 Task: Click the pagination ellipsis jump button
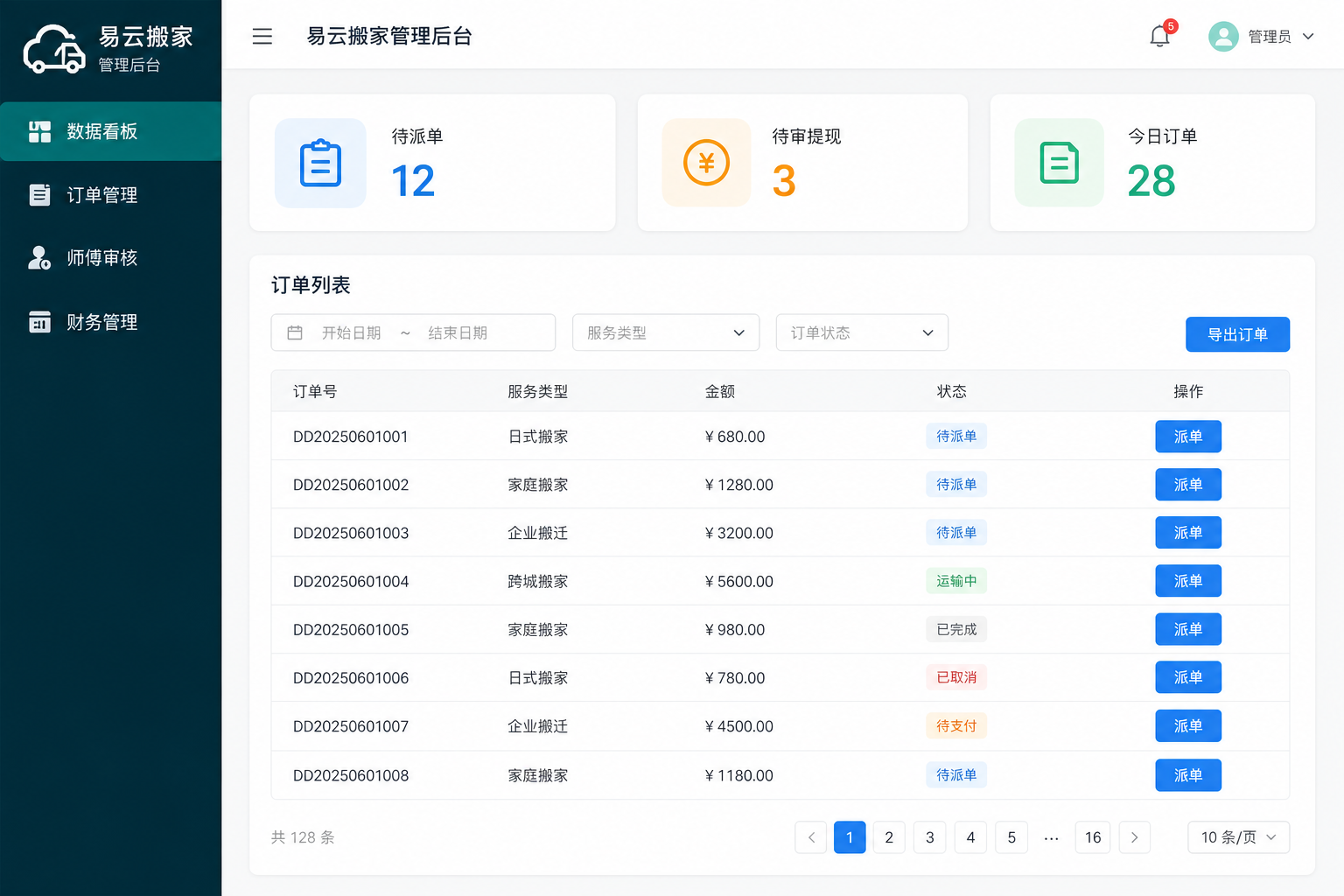[1052, 838]
